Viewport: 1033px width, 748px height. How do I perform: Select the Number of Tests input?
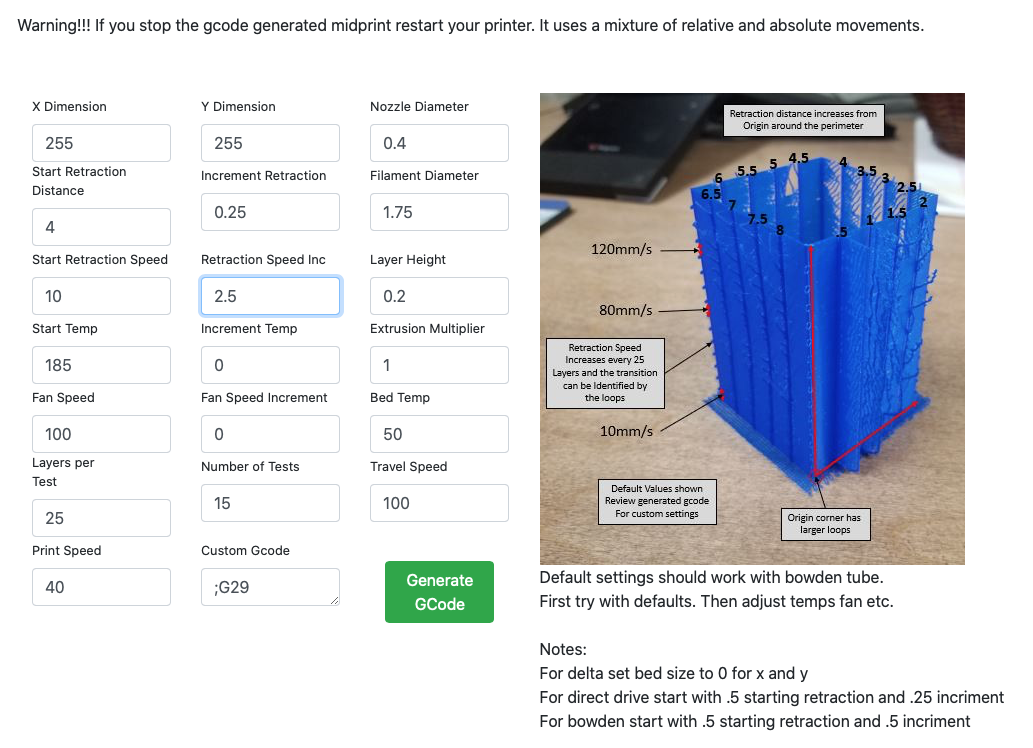click(270, 503)
